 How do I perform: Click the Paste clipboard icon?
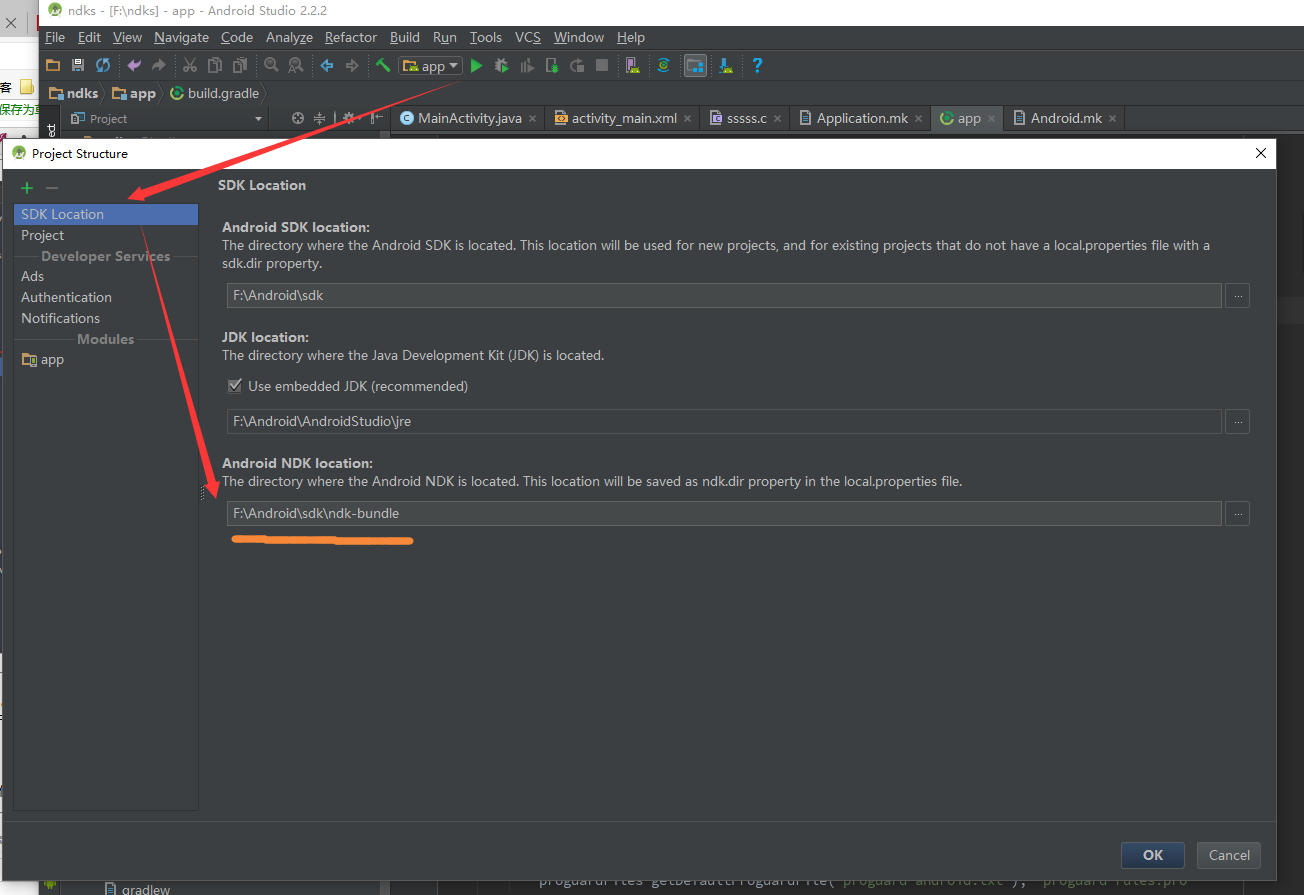click(239, 65)
